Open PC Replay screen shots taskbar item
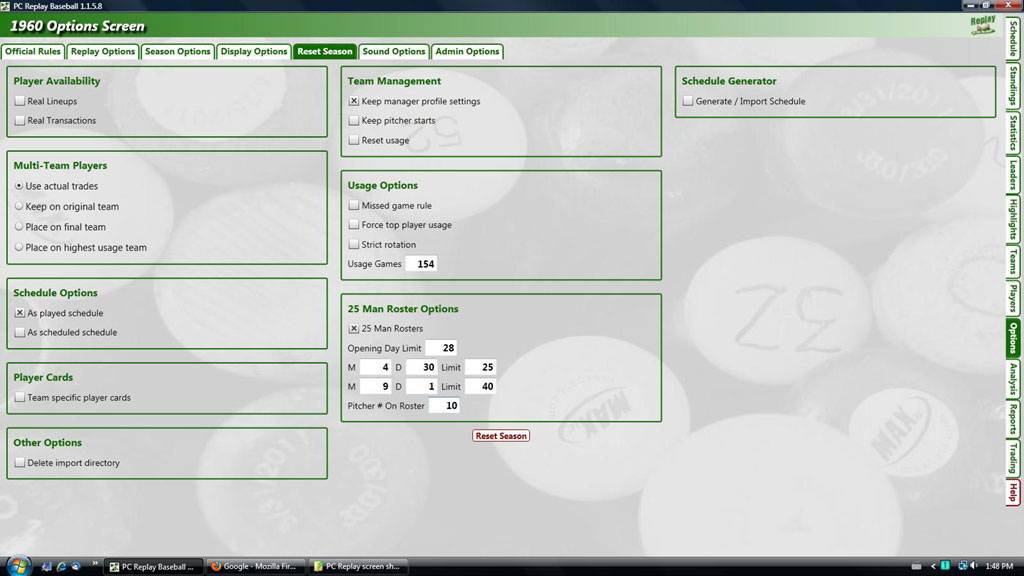 [x=358, y=566]
